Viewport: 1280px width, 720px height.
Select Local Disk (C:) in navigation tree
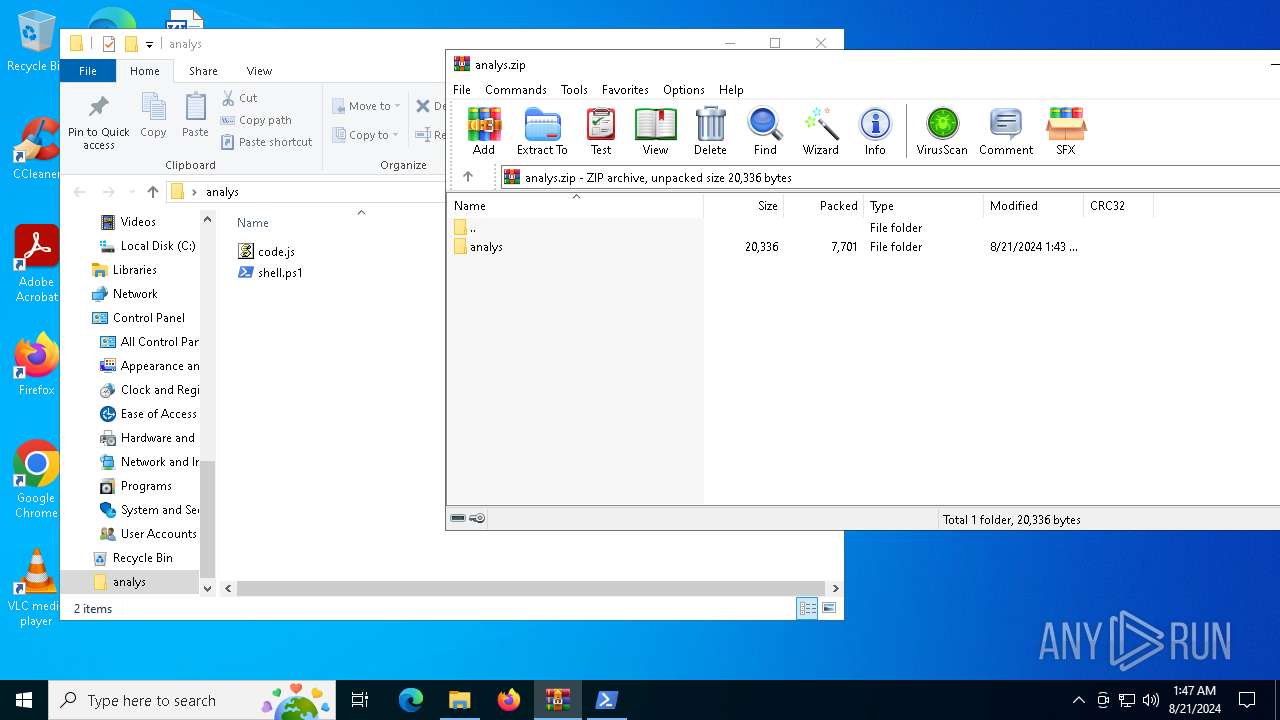tap(158, 246)
